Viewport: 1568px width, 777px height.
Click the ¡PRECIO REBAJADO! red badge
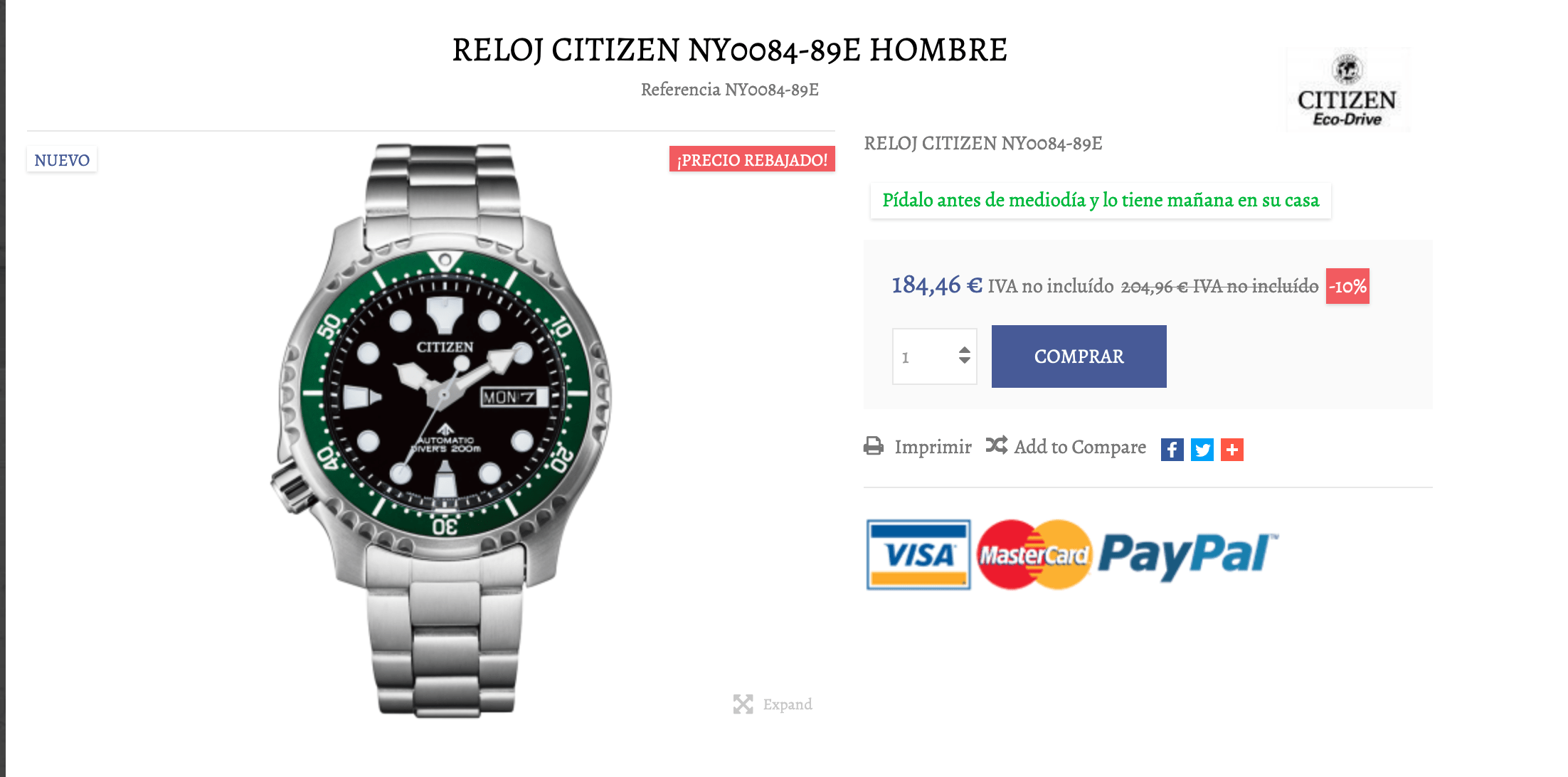[752, 159]
